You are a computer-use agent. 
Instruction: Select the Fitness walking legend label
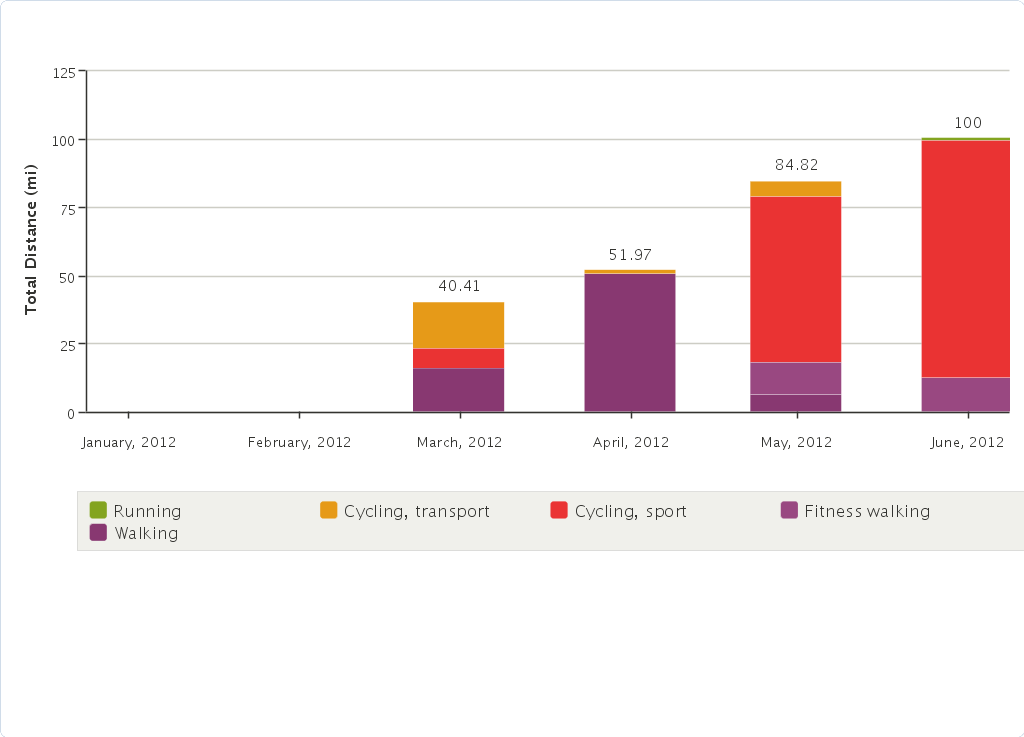867,511
